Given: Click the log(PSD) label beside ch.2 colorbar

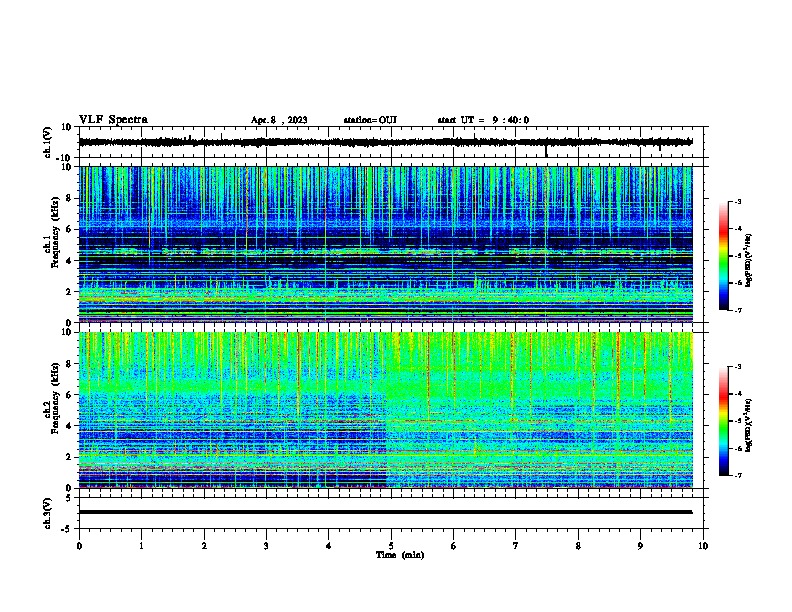Looking at the screenshot, I should tap(749, 426).
